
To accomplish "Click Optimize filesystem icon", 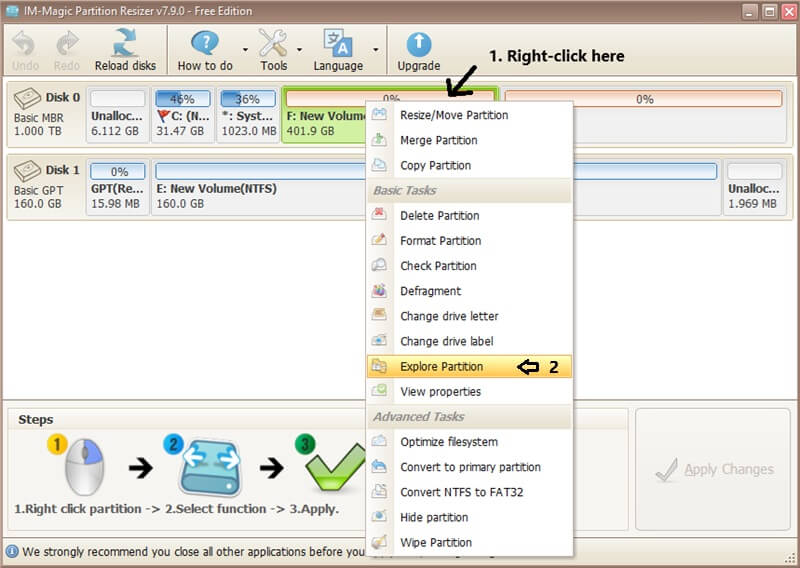I will [379, 441].
